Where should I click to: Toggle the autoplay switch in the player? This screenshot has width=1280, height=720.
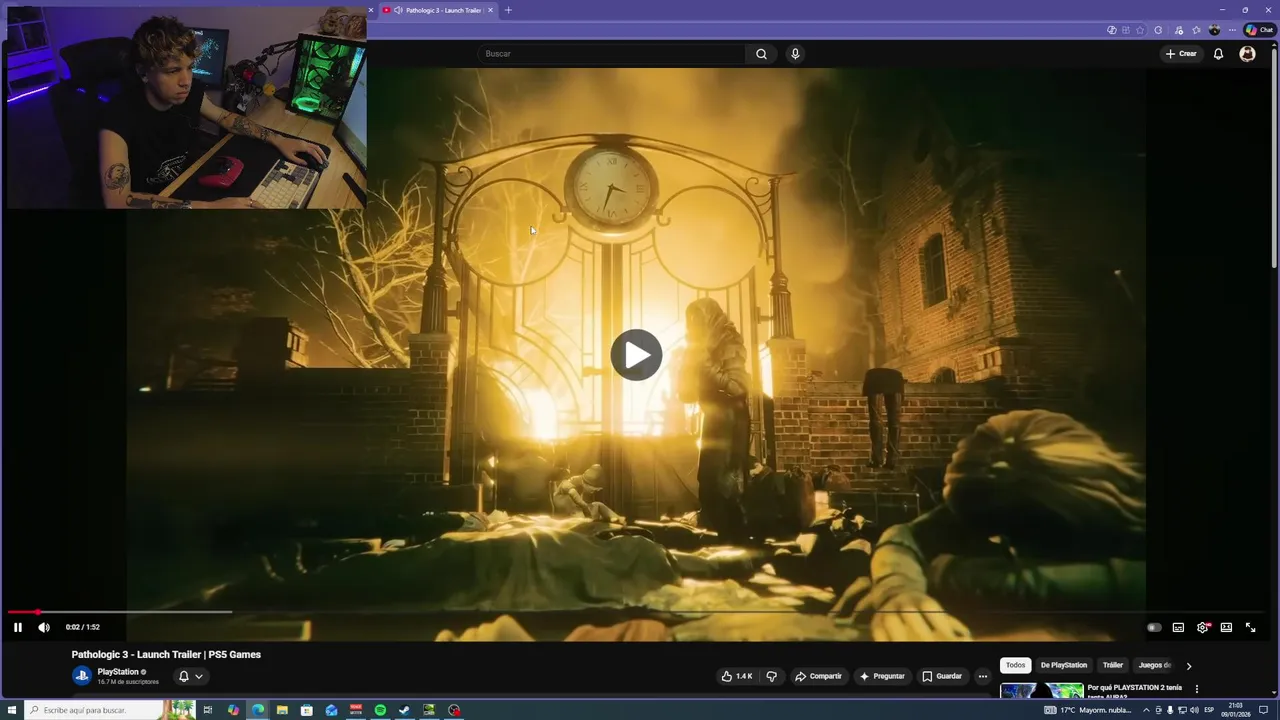pyautogui.click(x=1154, y=627)
